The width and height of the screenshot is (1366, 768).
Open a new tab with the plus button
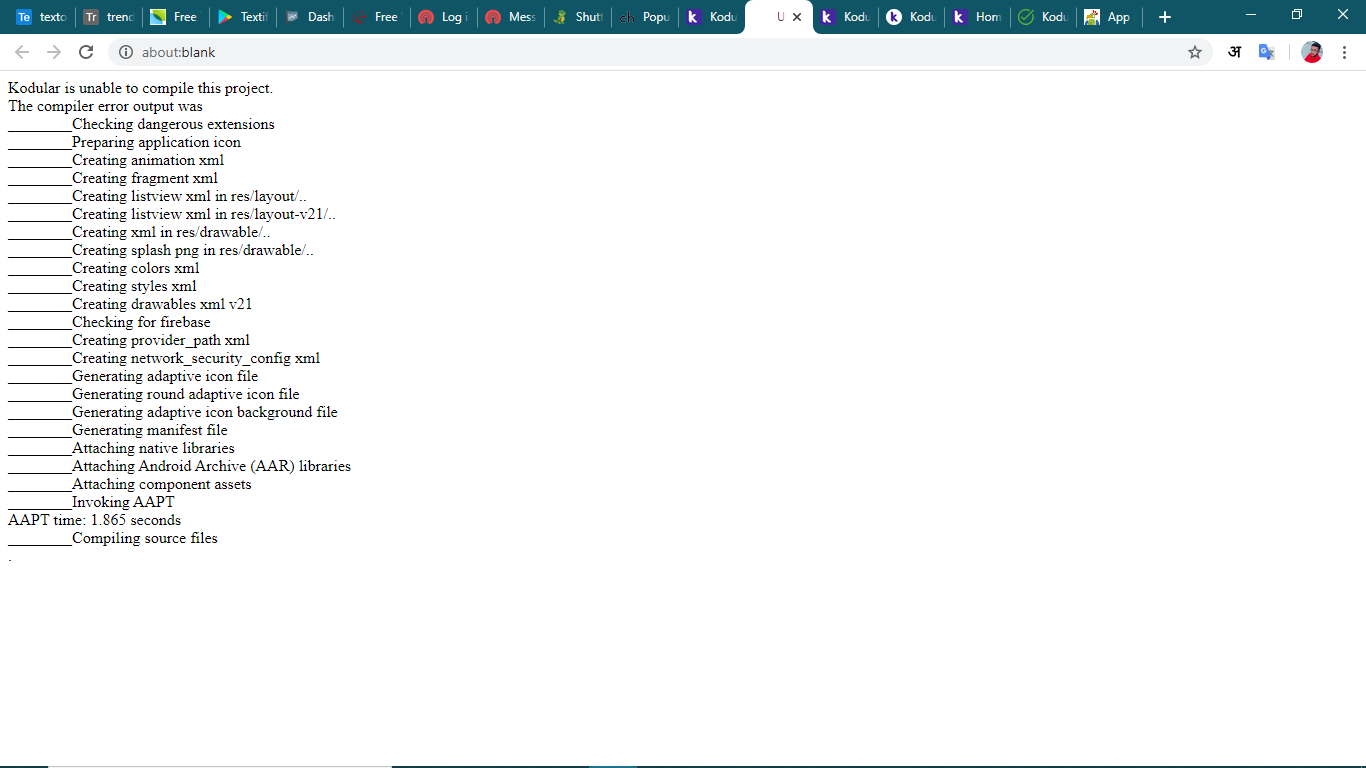pyautogui.click(x=1164, y=17)
